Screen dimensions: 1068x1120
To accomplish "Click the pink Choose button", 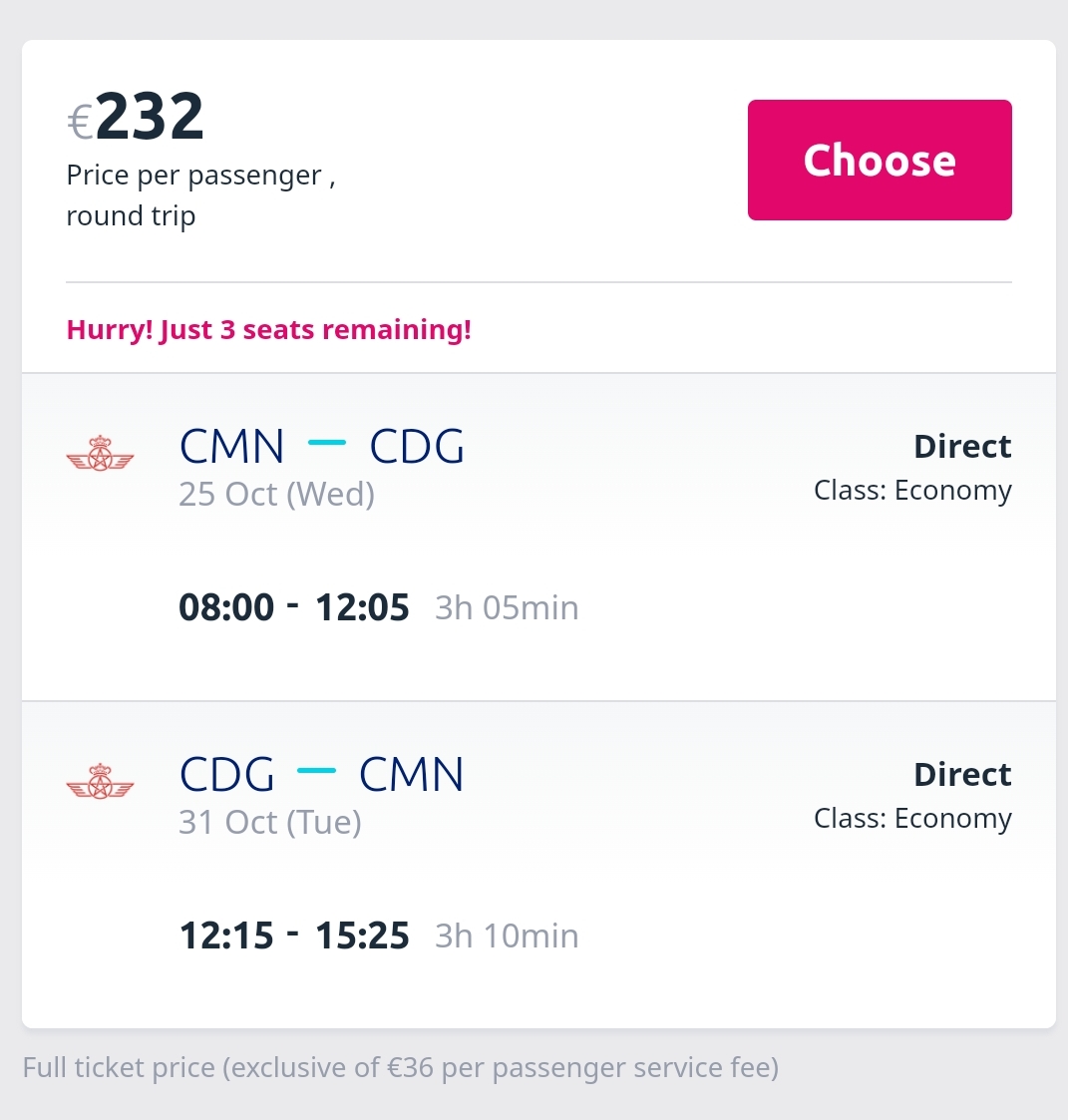I will (x=880, y=160).
